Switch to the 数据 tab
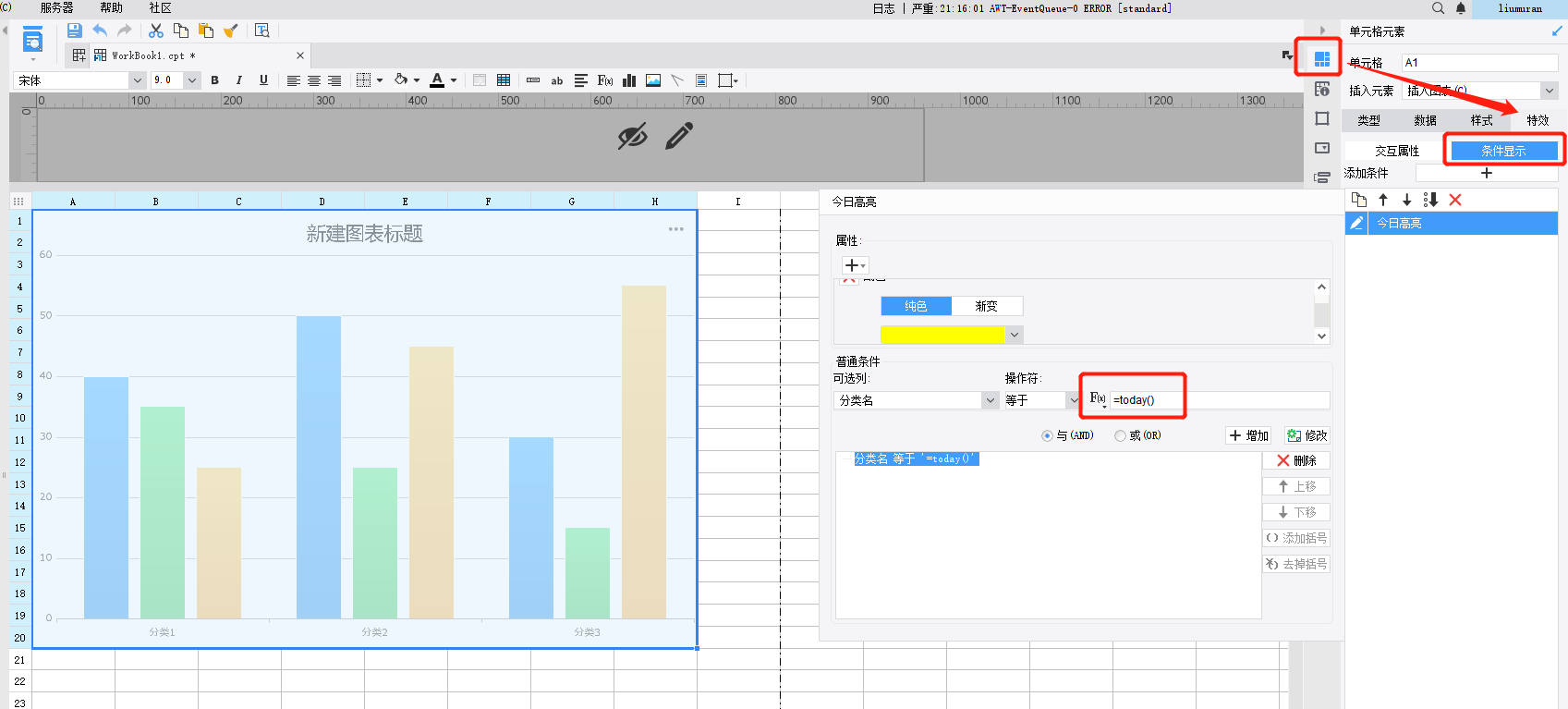Screen dimensions: 1568x709 point(1425,120)
